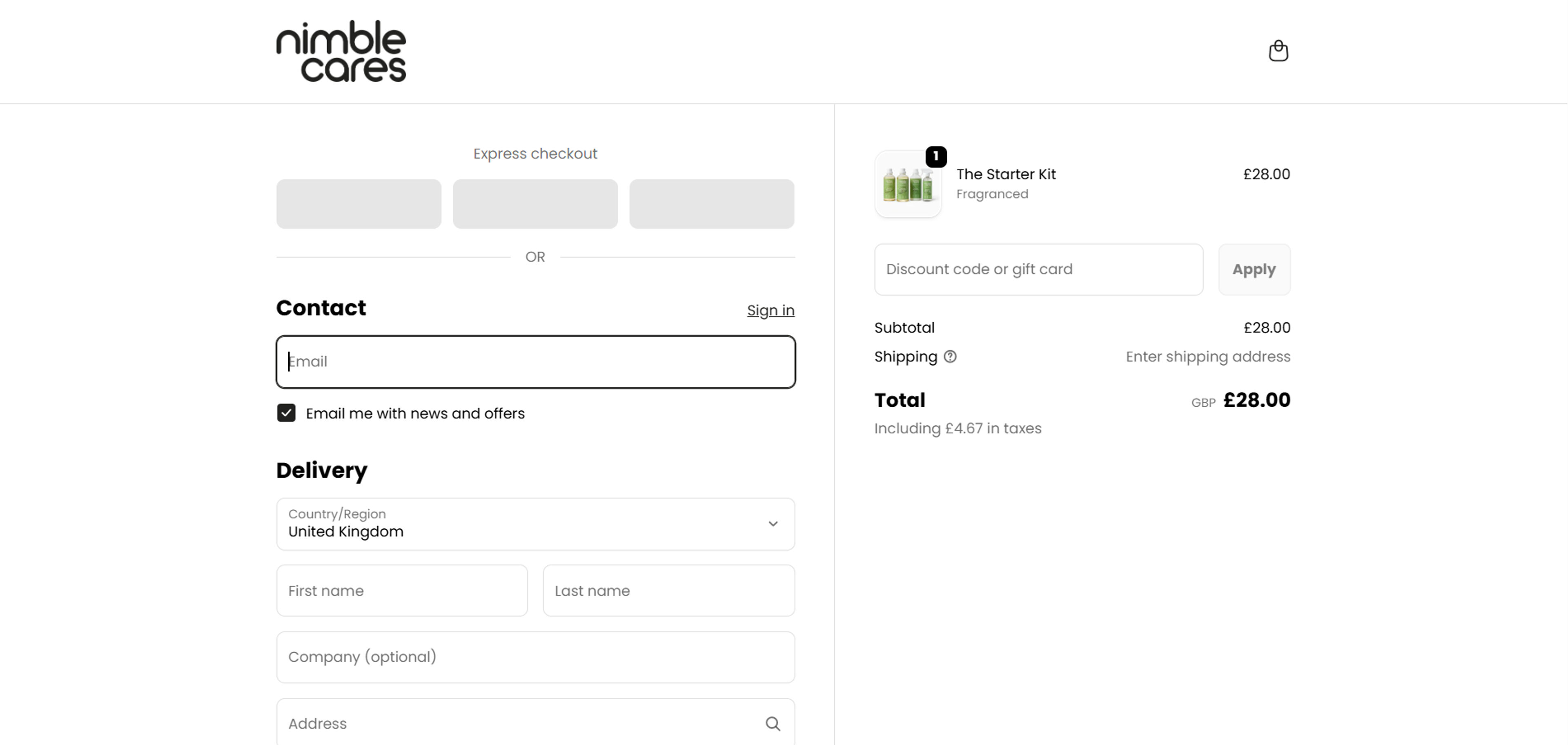Viewport: 1568px width, 745px height.
Task: Uncheck Email me with news and offers
Action: point(286,413)
